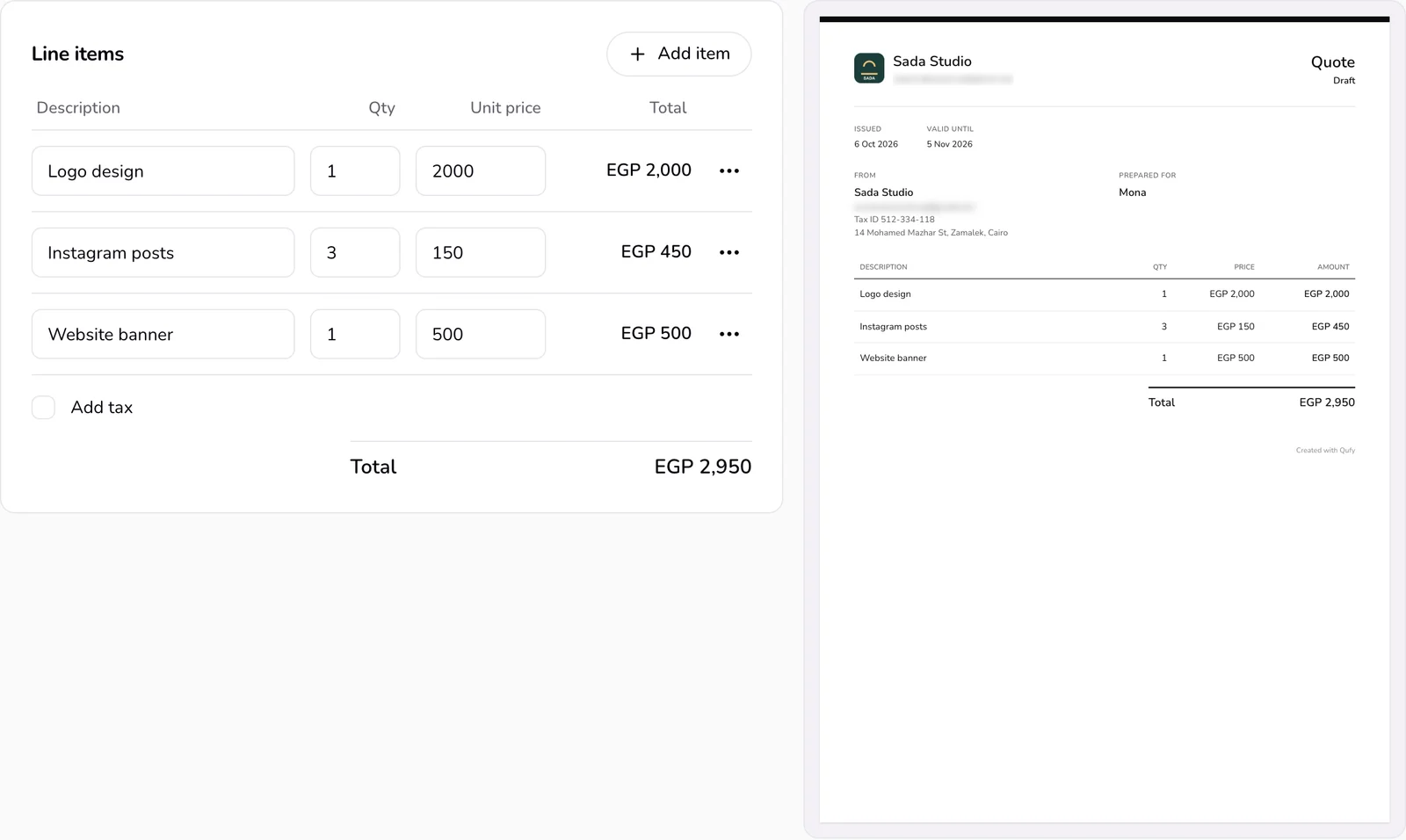Viewport: 1406px width, 840px height.
Task: Edit the Instagram posts description field
Action: pyautogui.click(x=163, y=252)
